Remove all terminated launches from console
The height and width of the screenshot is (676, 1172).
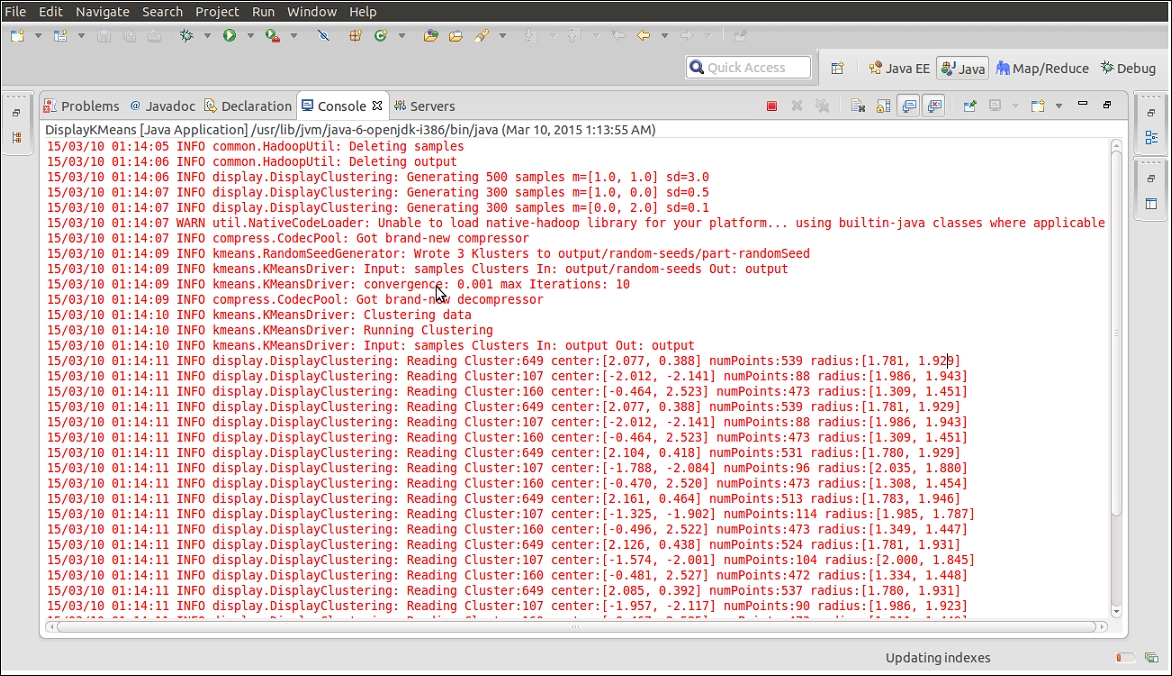pos(821,105)
